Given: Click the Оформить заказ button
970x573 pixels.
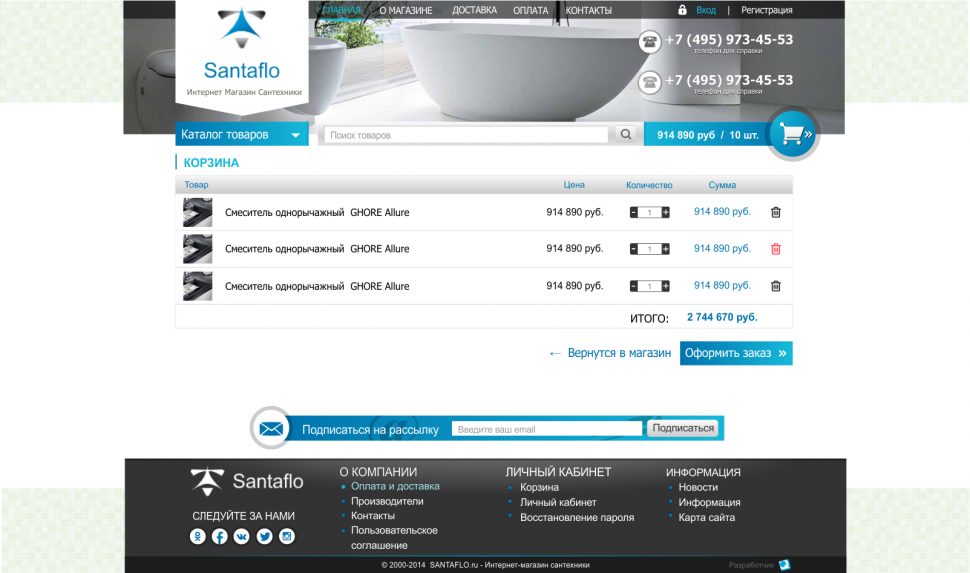Looking at the screenshot, I should click(736, 353).
